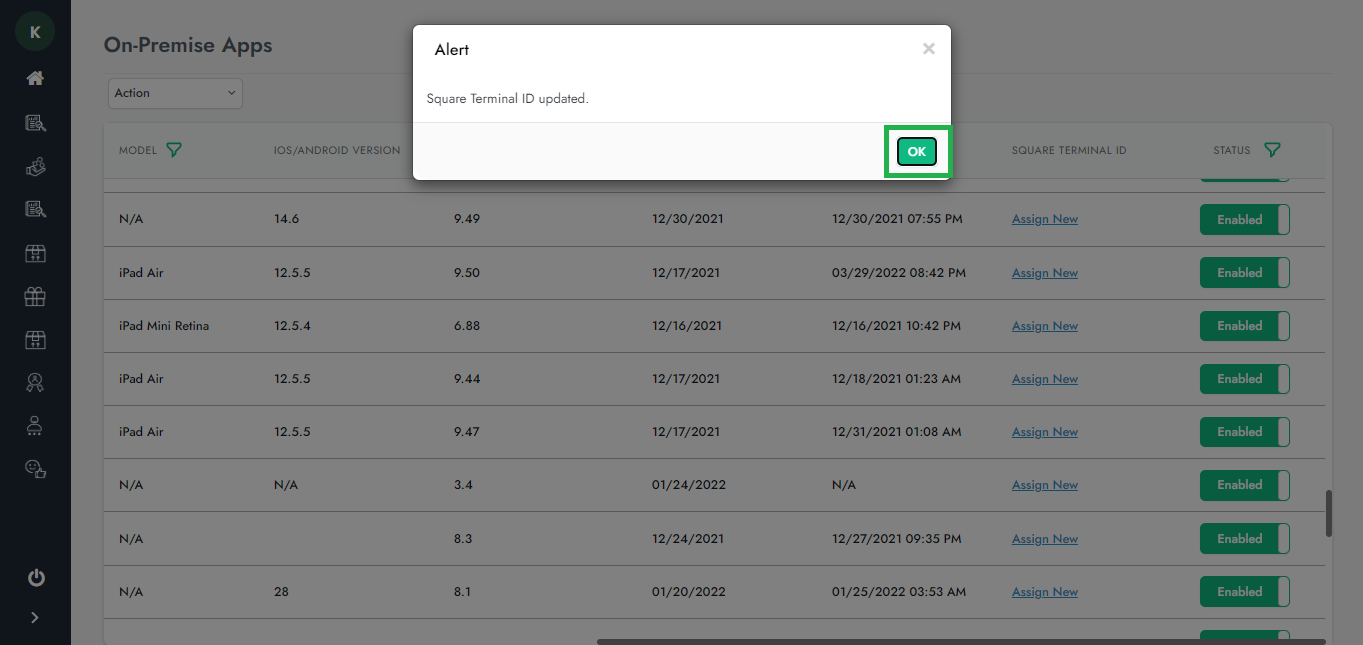Click the vertical scrollbar thumb

(1329, 513)
